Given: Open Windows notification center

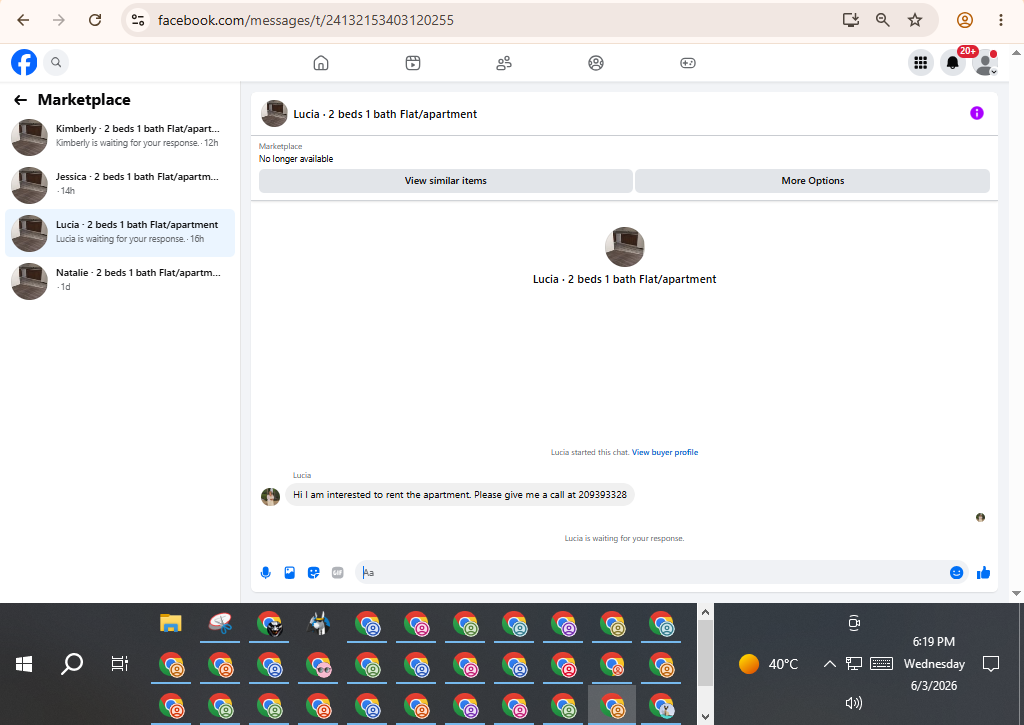Looking at the screenshot, I should pos(991,664).
